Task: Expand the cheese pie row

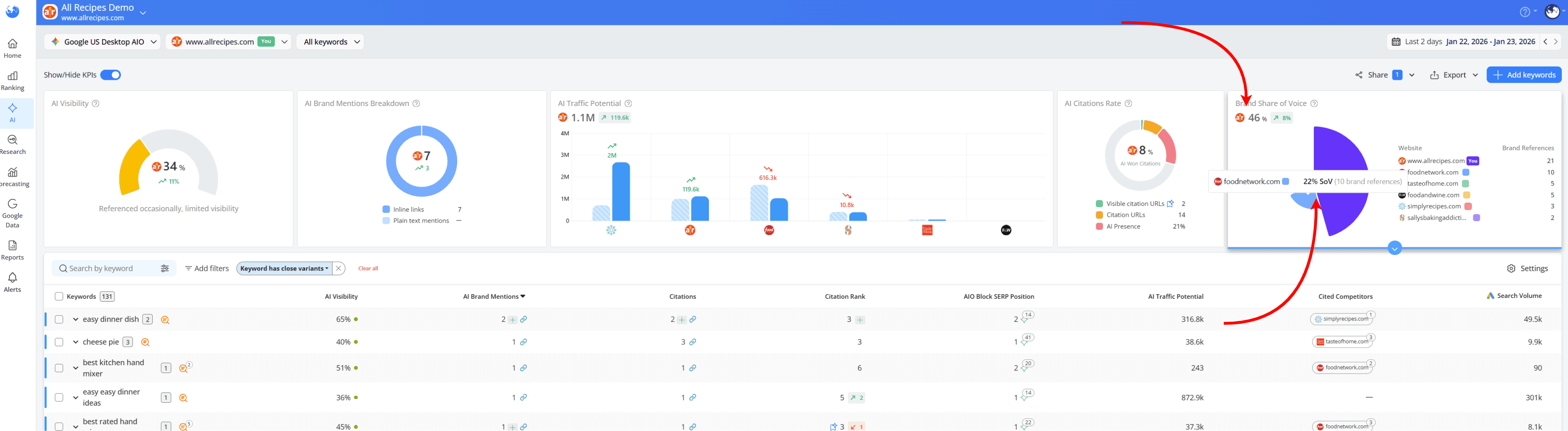Action: (75, 342)
